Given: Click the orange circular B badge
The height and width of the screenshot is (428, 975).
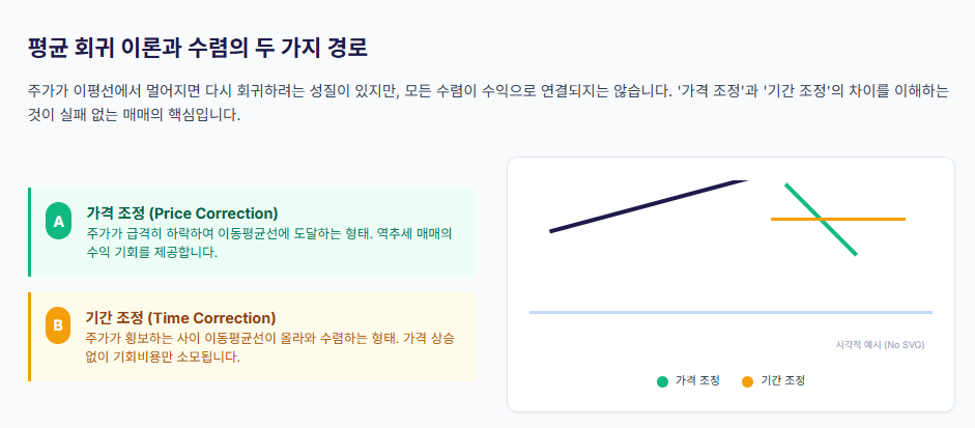Looking at the screenshot, I should tap(58, 326).
